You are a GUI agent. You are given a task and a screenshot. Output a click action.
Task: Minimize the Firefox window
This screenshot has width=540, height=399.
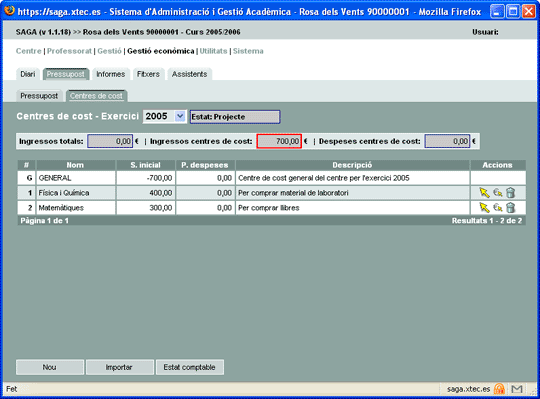496,12
